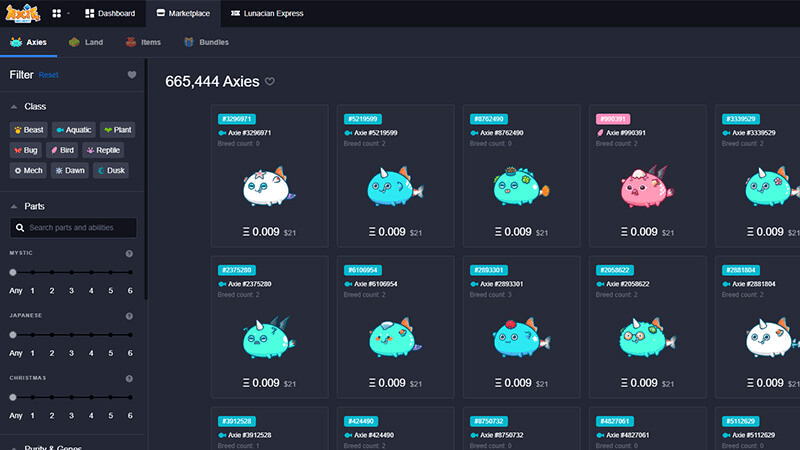
Task: Collapse the Class filter section
Action: point(14,107)
